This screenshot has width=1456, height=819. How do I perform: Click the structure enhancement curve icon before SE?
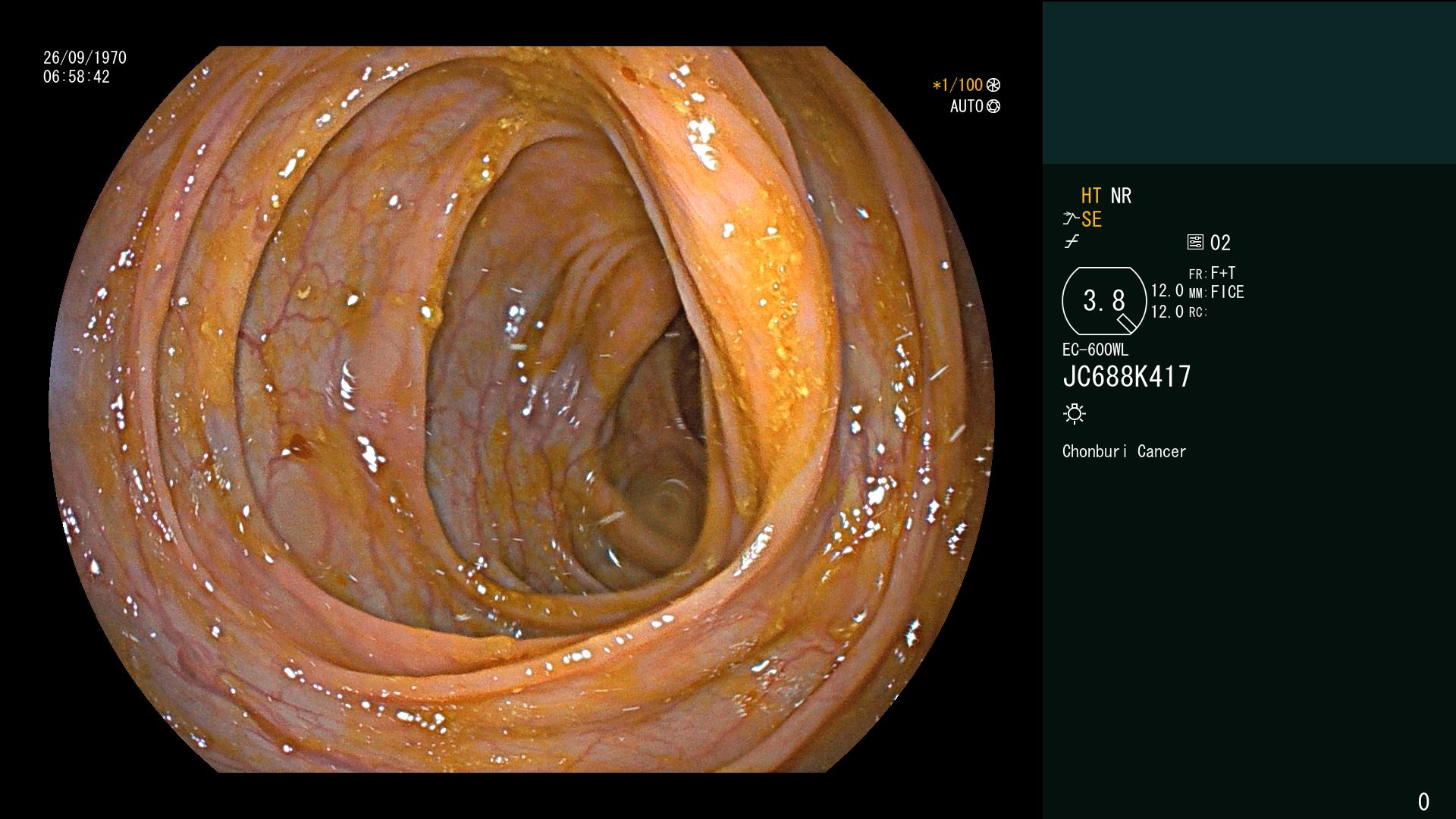(x=1071, y=219)
